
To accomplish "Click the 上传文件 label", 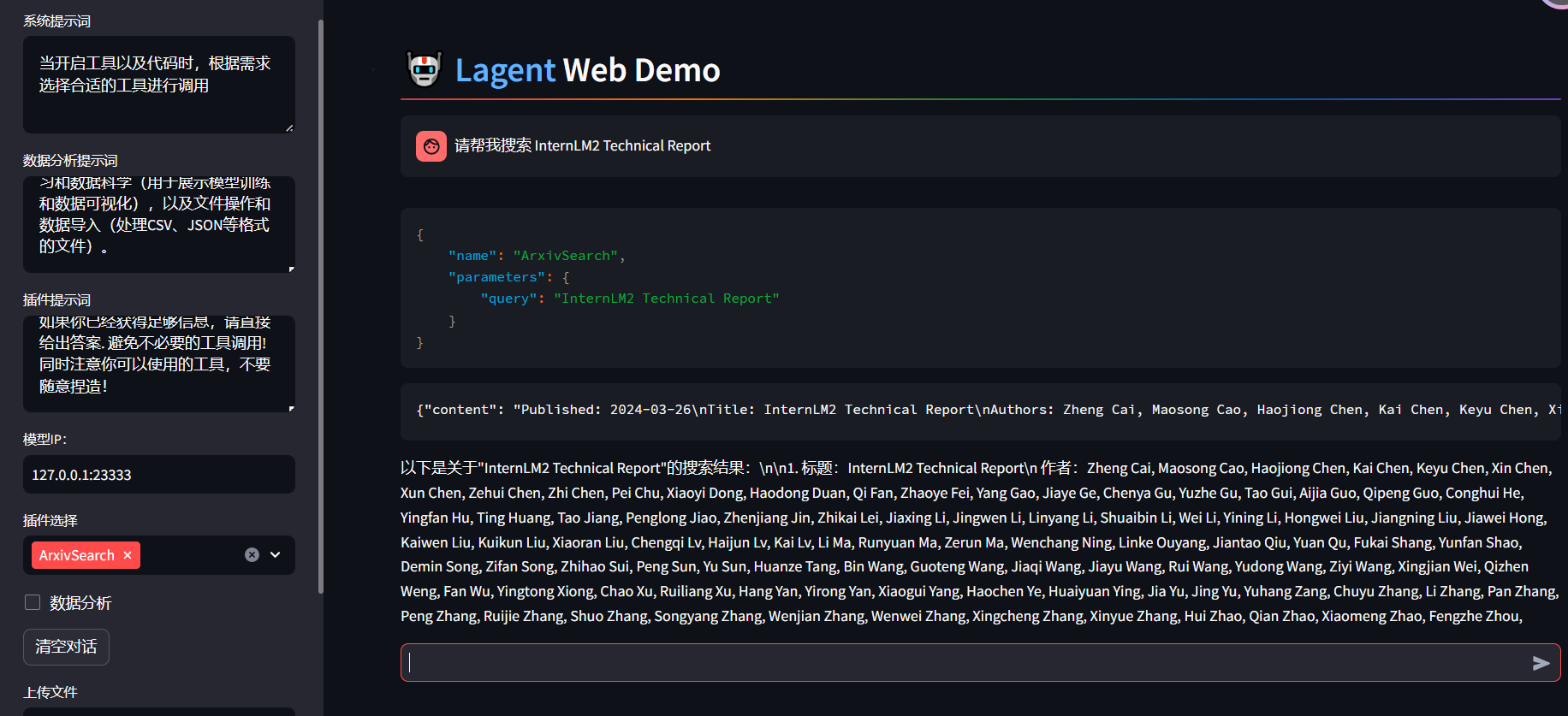I will click(50, 692).
